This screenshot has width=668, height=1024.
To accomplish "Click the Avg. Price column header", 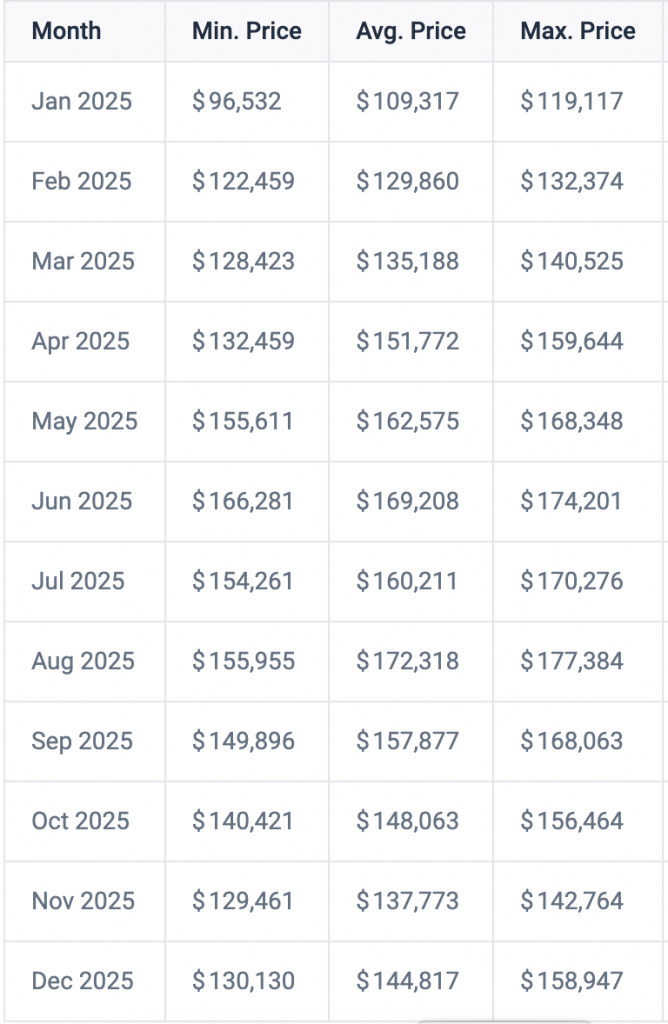I will click(x=410, y=31).
